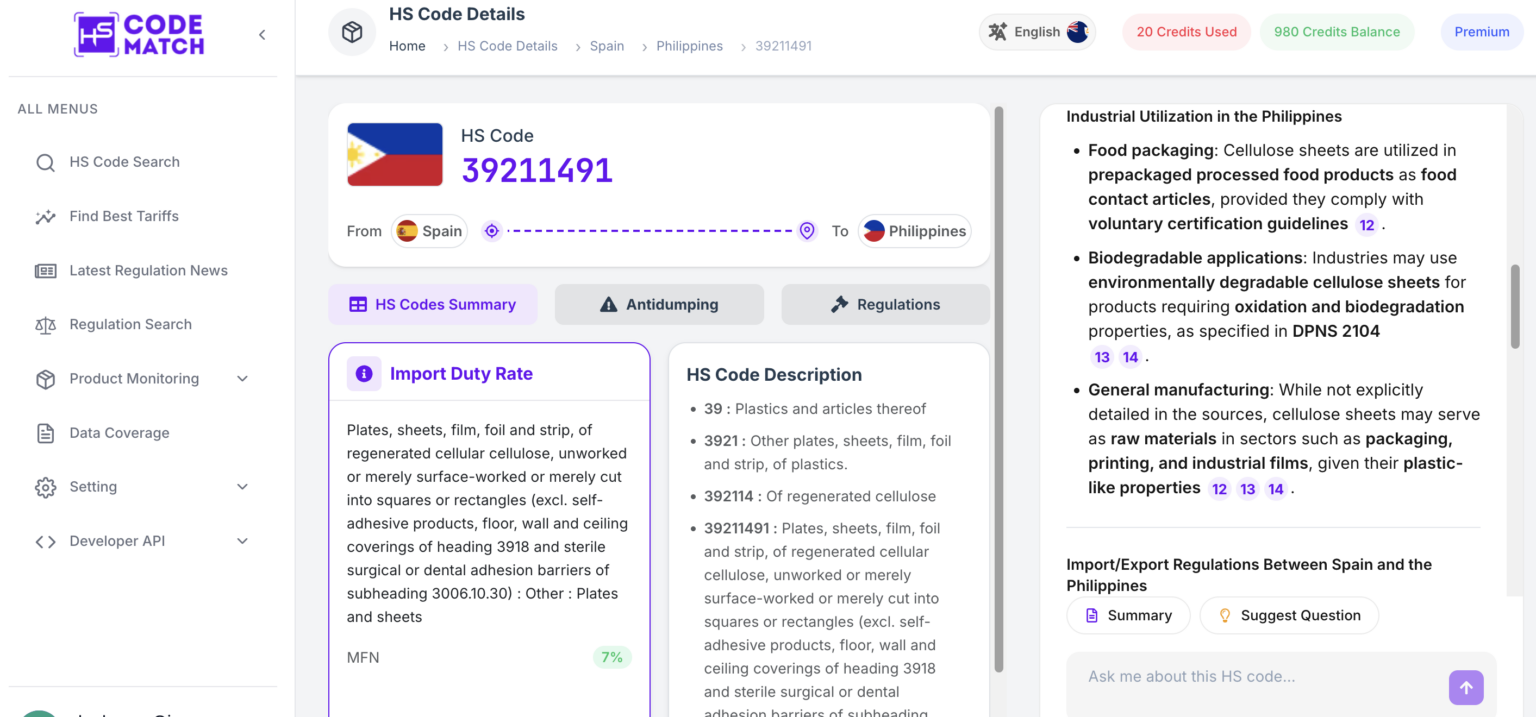Click the 980 Credits Balance badge
This screenshot has width=1536, height=717.
pos(1337,32)
